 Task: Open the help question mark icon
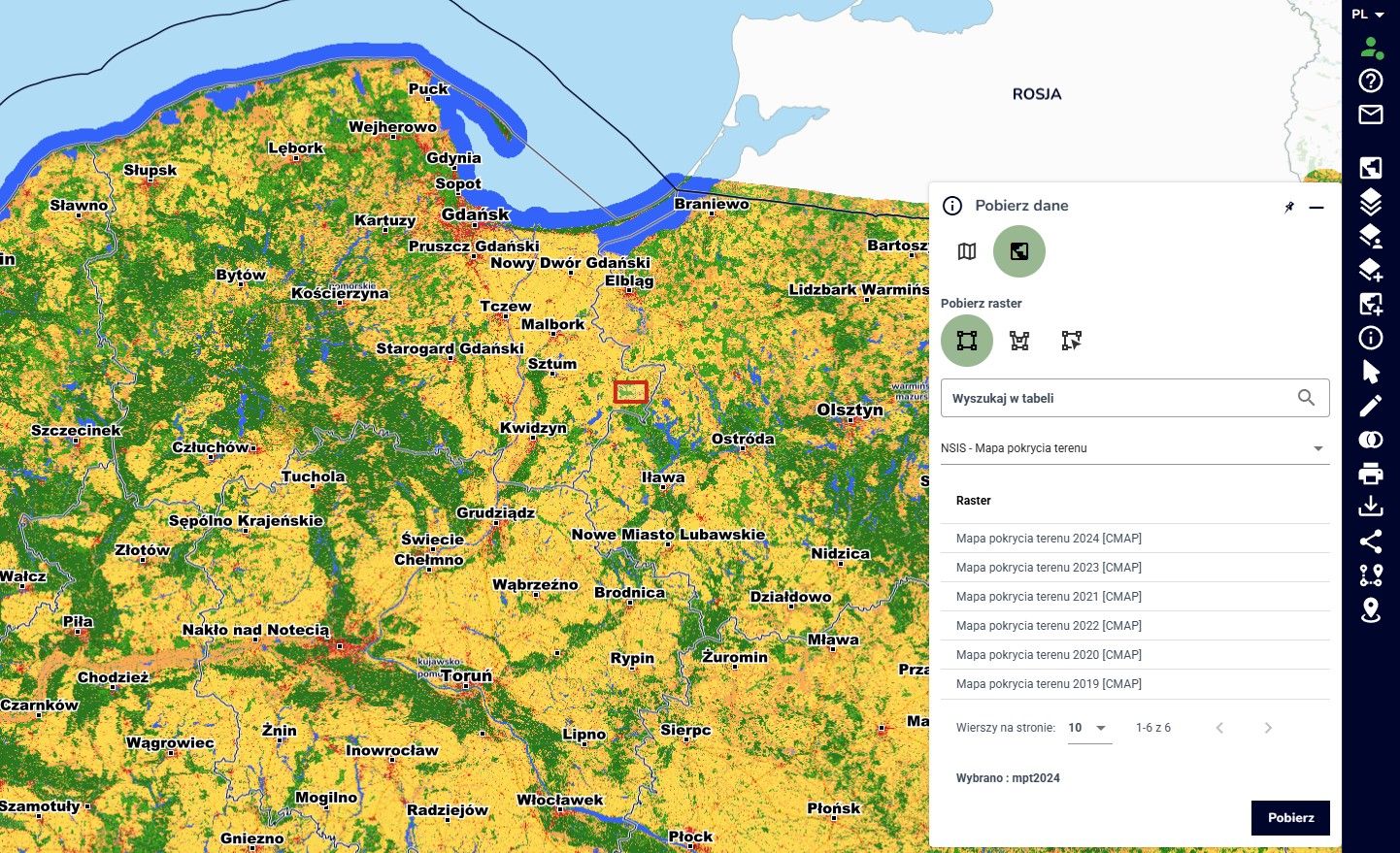(x=1370, y=81)
